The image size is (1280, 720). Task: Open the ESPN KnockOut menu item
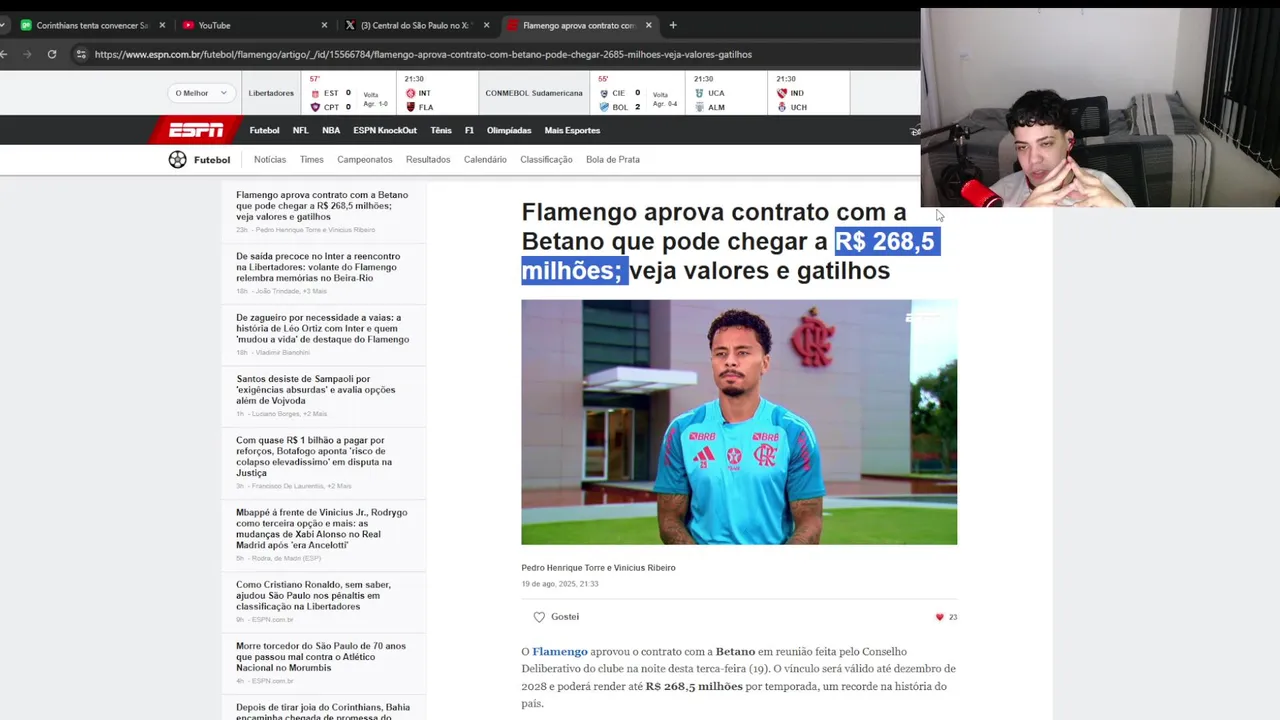[385, 130]
